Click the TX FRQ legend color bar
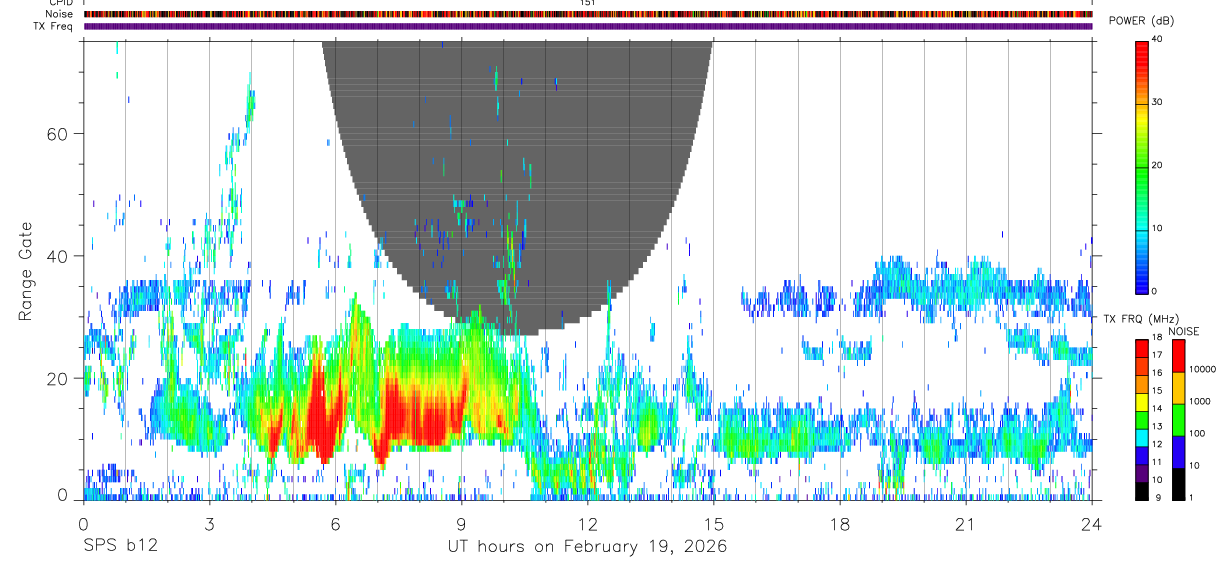This screenshot has height=567, width=1228. pyautogui.click(x=1142, y=420)
